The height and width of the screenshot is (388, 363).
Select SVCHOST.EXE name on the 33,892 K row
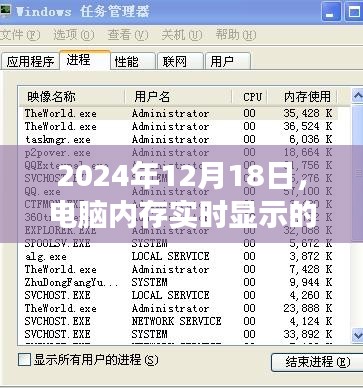click(57, 334)
